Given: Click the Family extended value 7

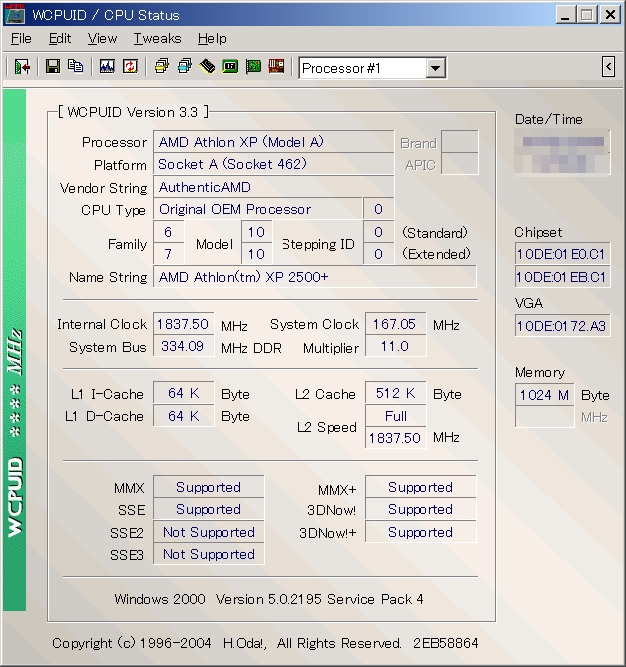Looking at the screenshot, I should 168,254.
